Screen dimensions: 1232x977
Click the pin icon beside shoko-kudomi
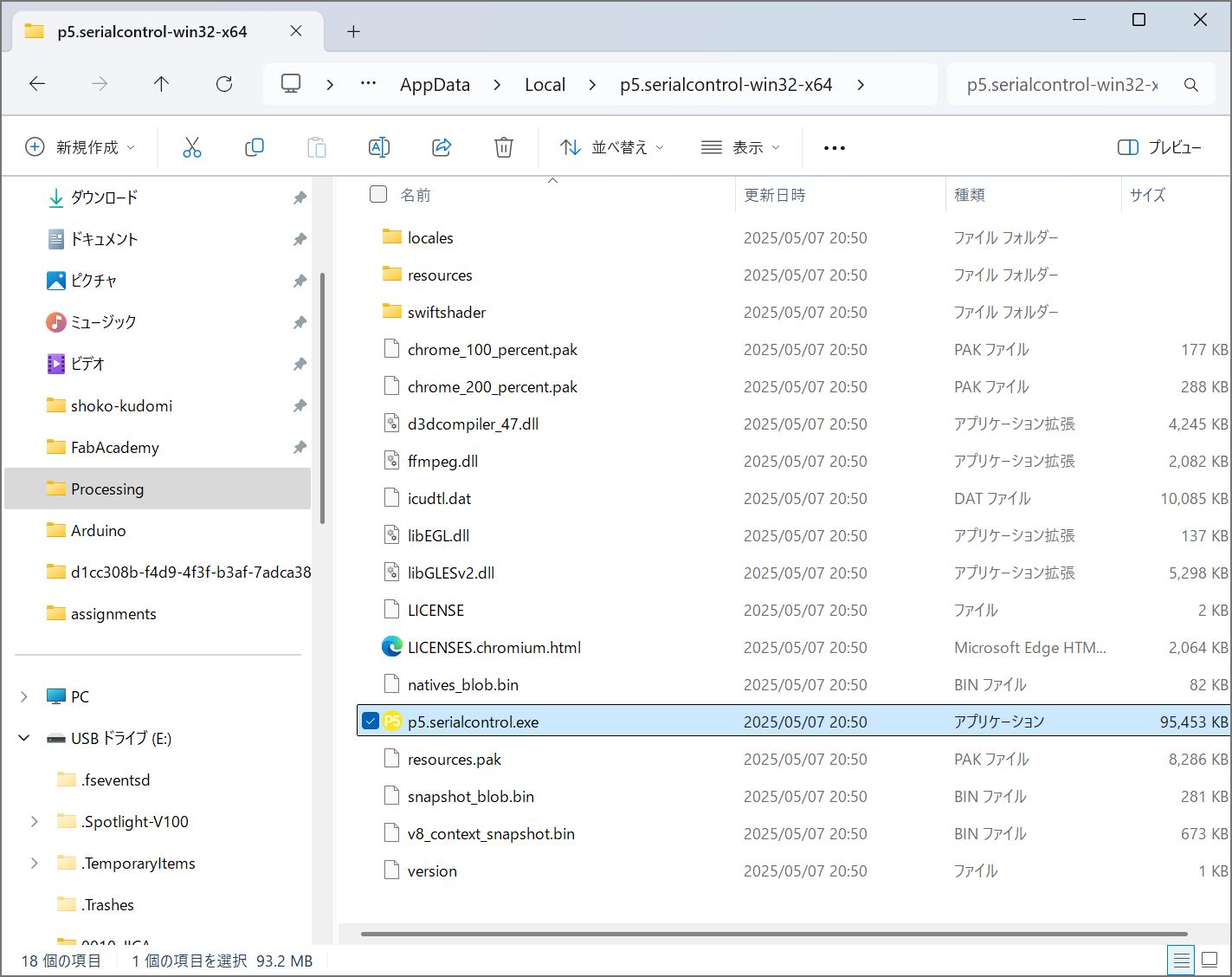click(300, 405)
